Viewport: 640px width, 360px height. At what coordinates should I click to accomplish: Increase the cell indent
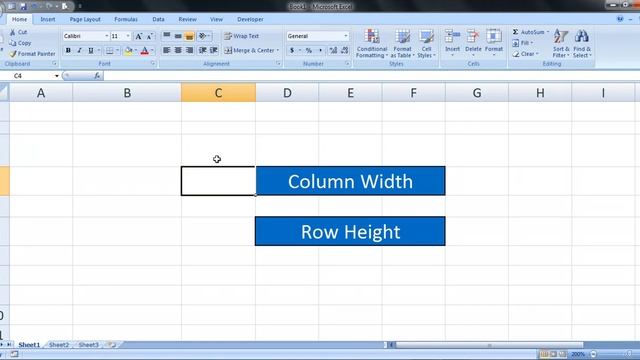point(213,50)
